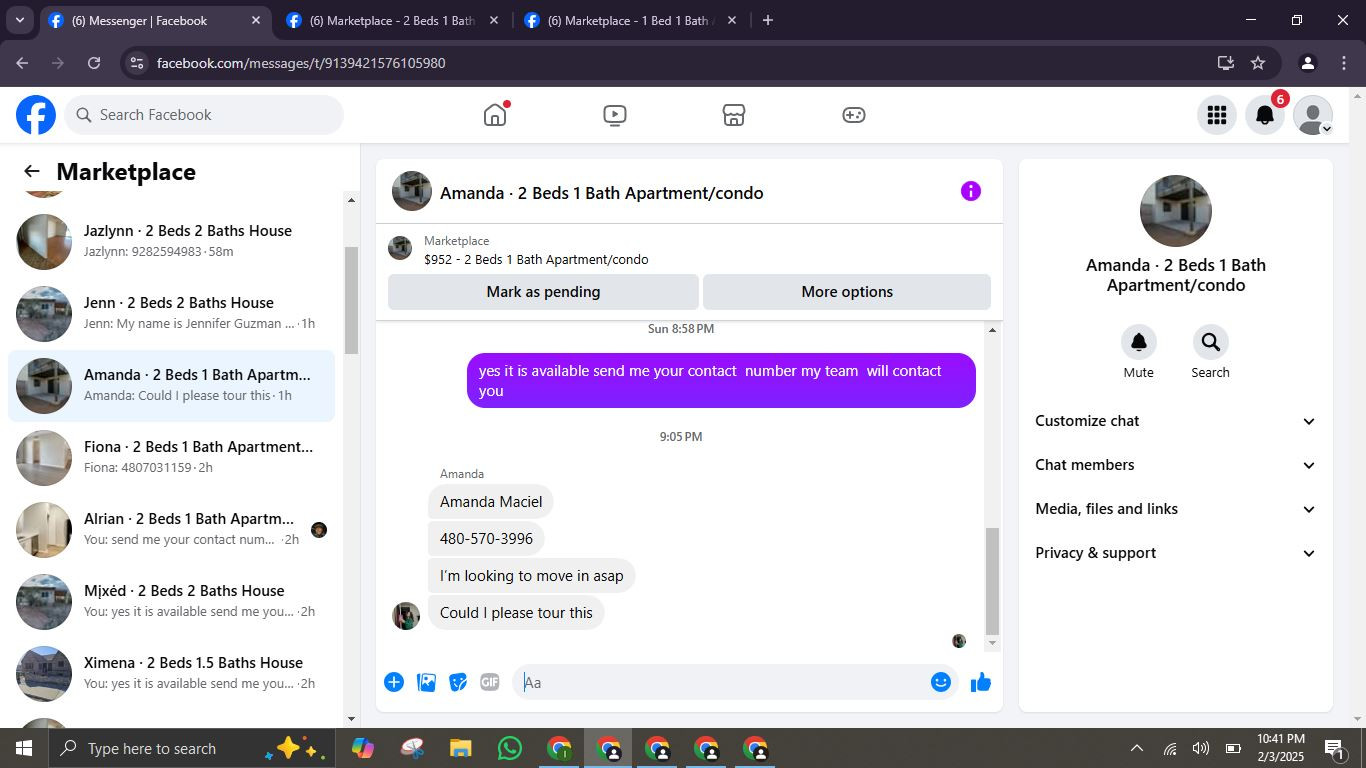Image resolution: width=1366 pixels, height=768 pixels.
Task: Expand Customize chat section
Action: (x=1175, y=421)
